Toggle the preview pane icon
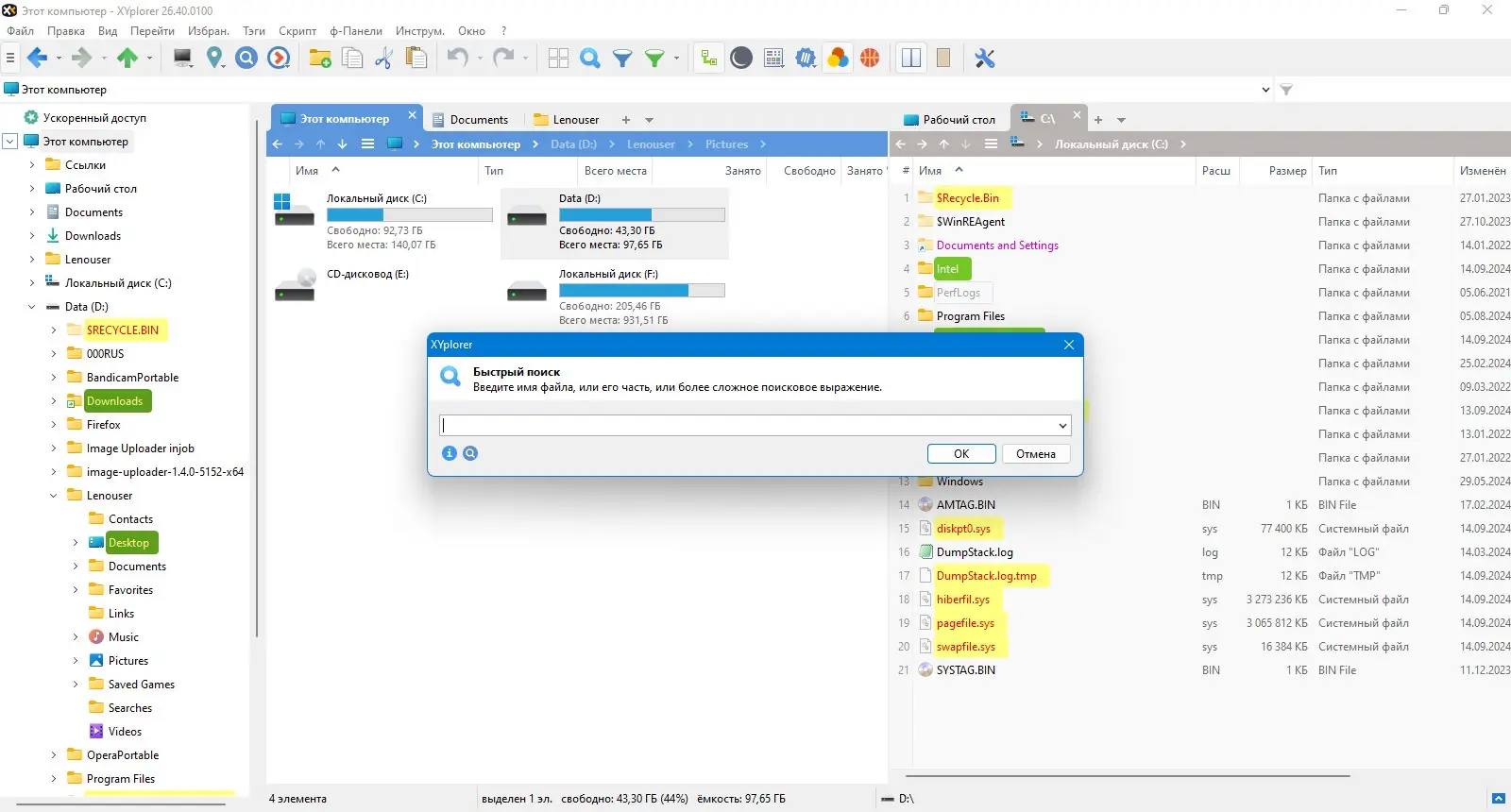Image resolution: width=1511 pixels, height=812 pixels. tap(943, 59)
